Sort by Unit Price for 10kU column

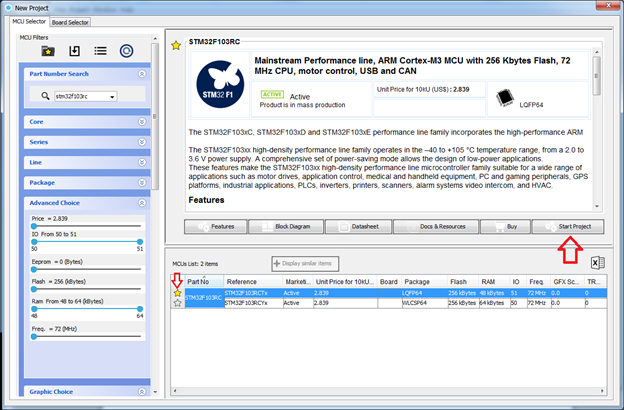click(x=345, y=281)
